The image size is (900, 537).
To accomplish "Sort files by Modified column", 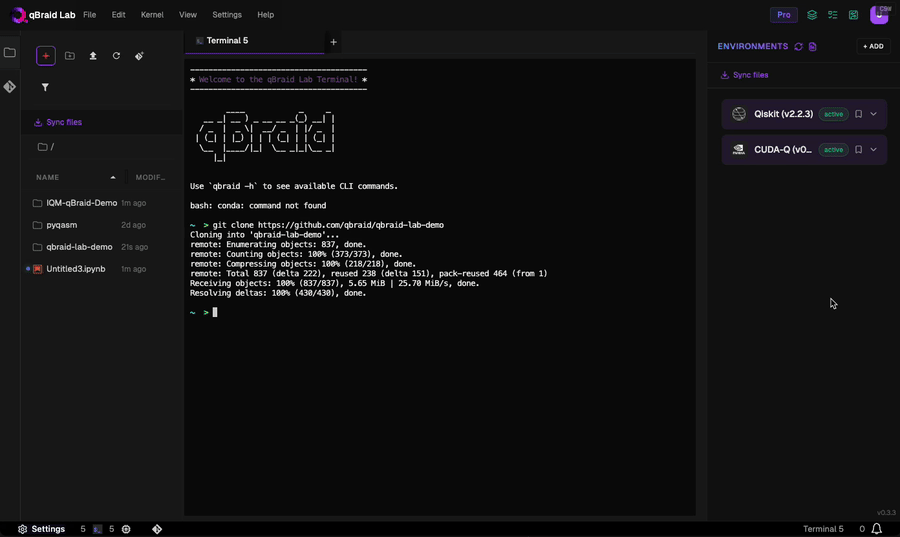I will click(x=150, y=177).
